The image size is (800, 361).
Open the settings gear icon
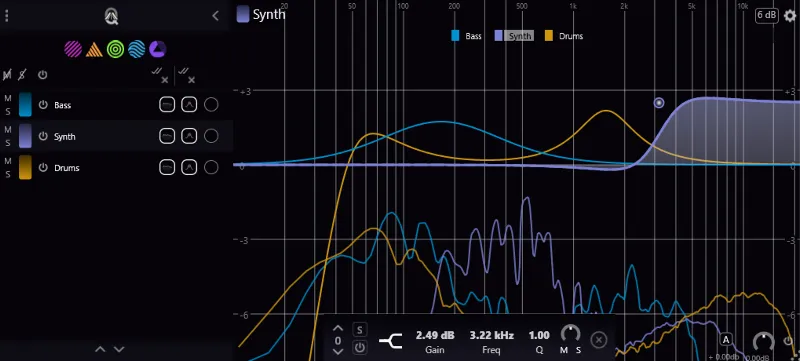click(790, 16)
